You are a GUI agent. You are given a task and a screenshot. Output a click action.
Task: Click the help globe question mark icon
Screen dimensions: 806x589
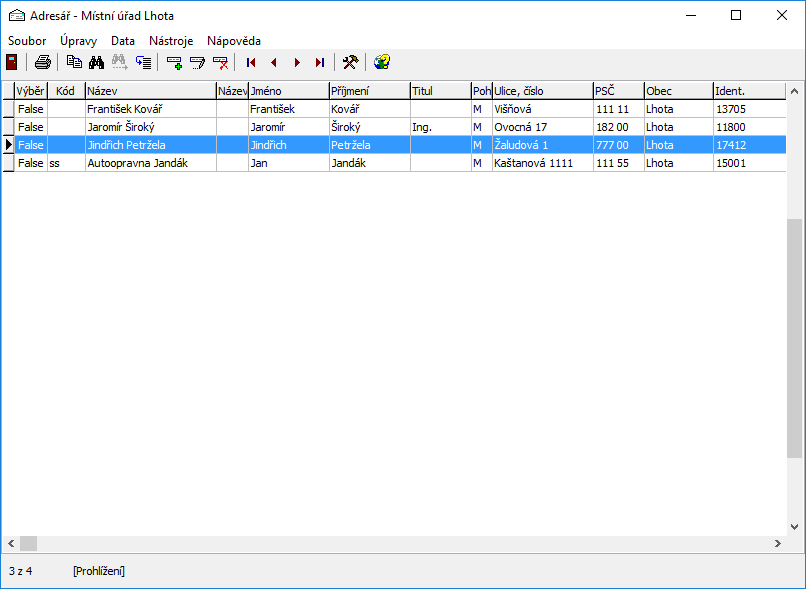pyautogui.click(x=382, y=62)
